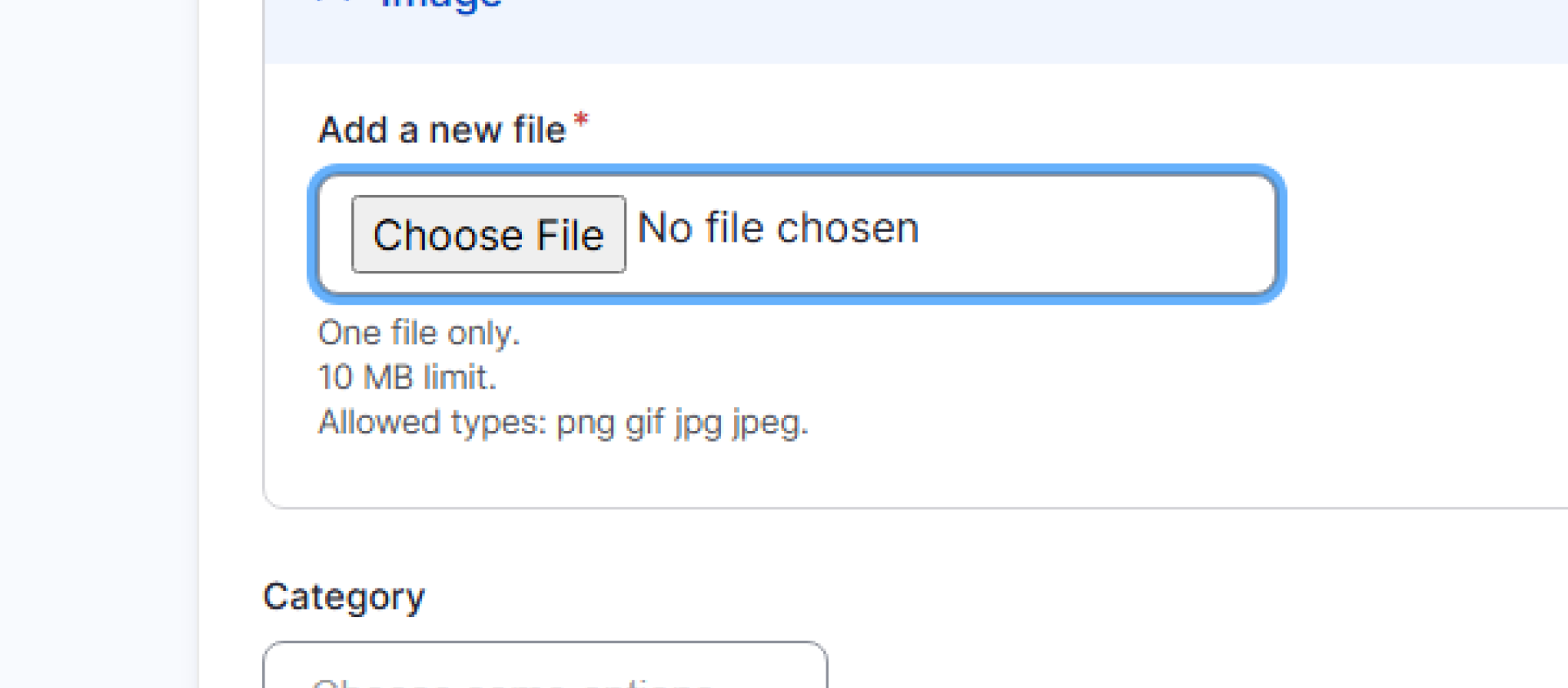Click the word 'File' on the Choose button
1568x688 pixels.
(x=569, y=235)
